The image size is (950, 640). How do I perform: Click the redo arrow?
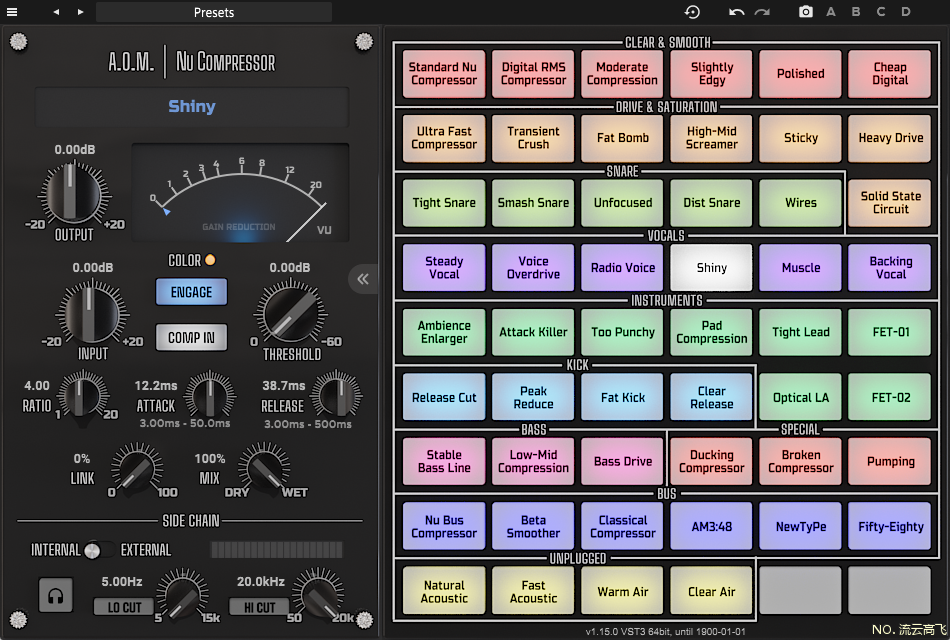(x=762, y=12)
